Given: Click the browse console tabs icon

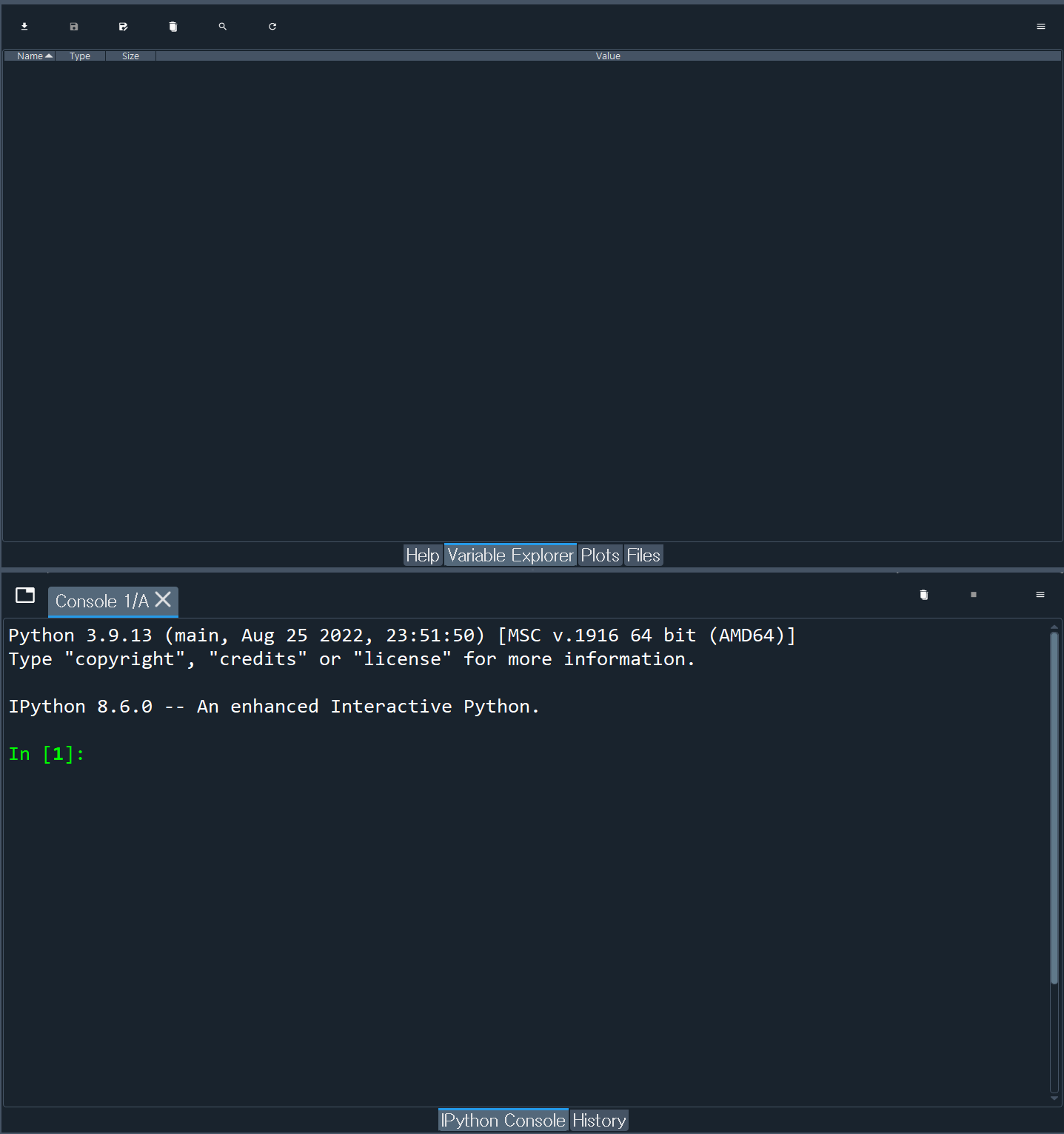Looking at the screenshot, I should [x=25, y=595].
